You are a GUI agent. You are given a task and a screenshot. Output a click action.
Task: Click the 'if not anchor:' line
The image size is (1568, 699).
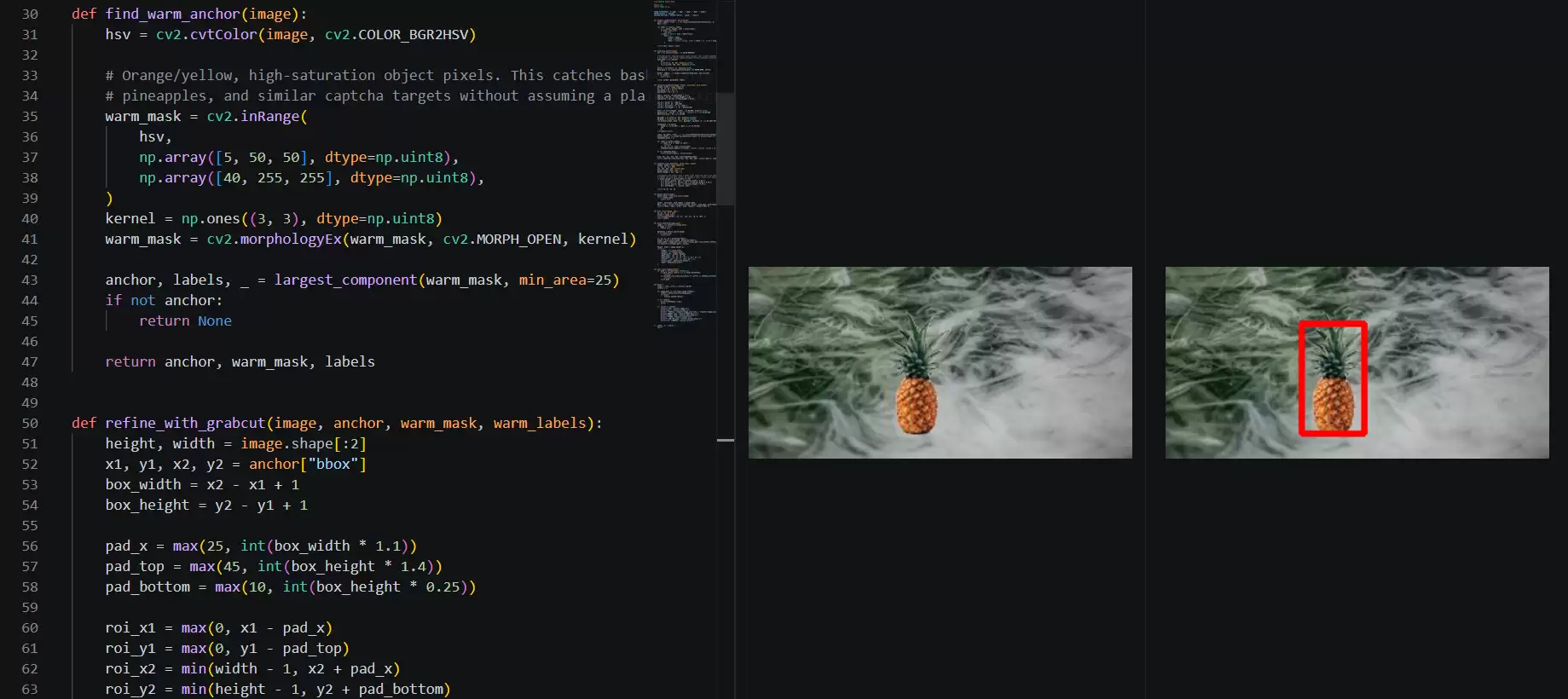164,300
